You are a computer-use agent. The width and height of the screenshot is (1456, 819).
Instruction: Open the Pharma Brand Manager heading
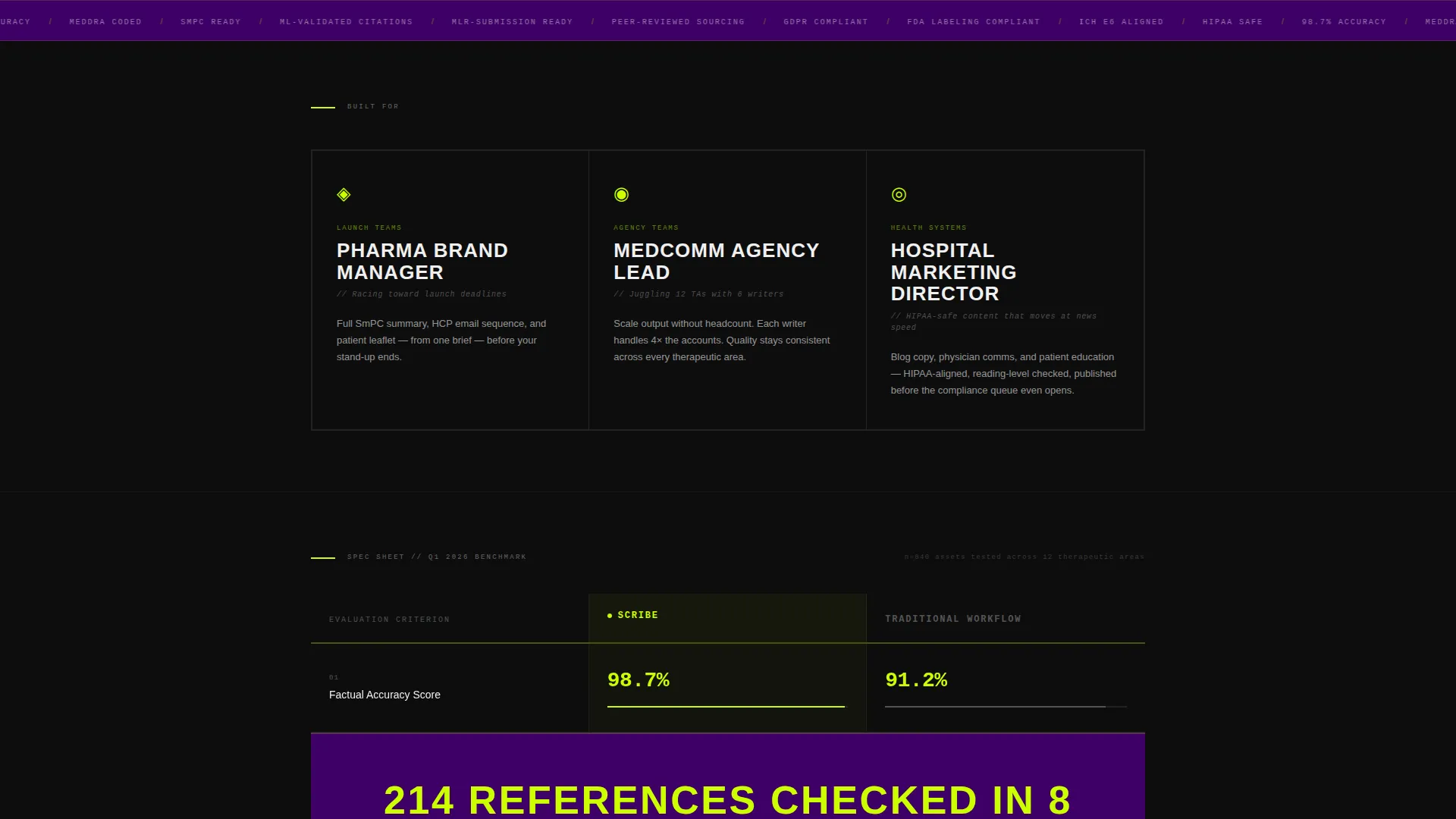pos(422,261)
